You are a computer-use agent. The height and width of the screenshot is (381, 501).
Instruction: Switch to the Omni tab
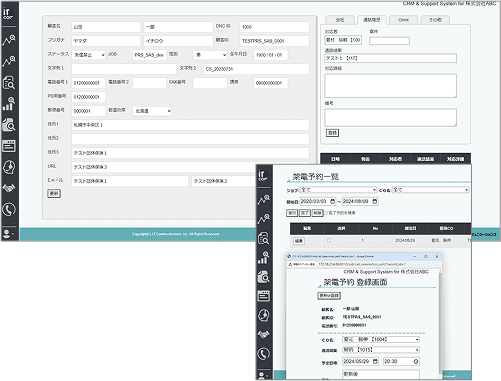pyautogui.click(x=403, y=20)
